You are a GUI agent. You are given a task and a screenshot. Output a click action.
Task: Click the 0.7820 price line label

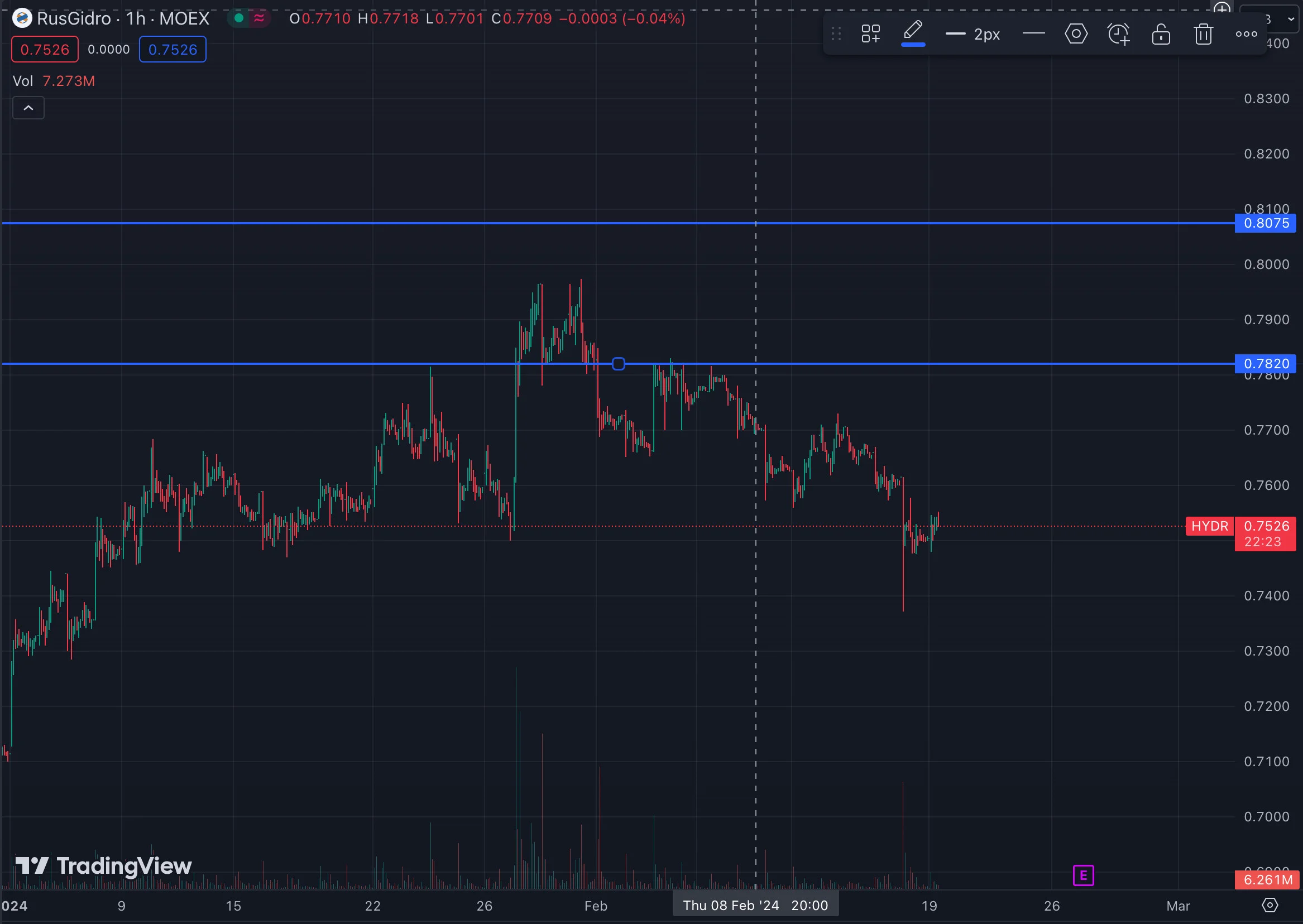coord(1265,364)
